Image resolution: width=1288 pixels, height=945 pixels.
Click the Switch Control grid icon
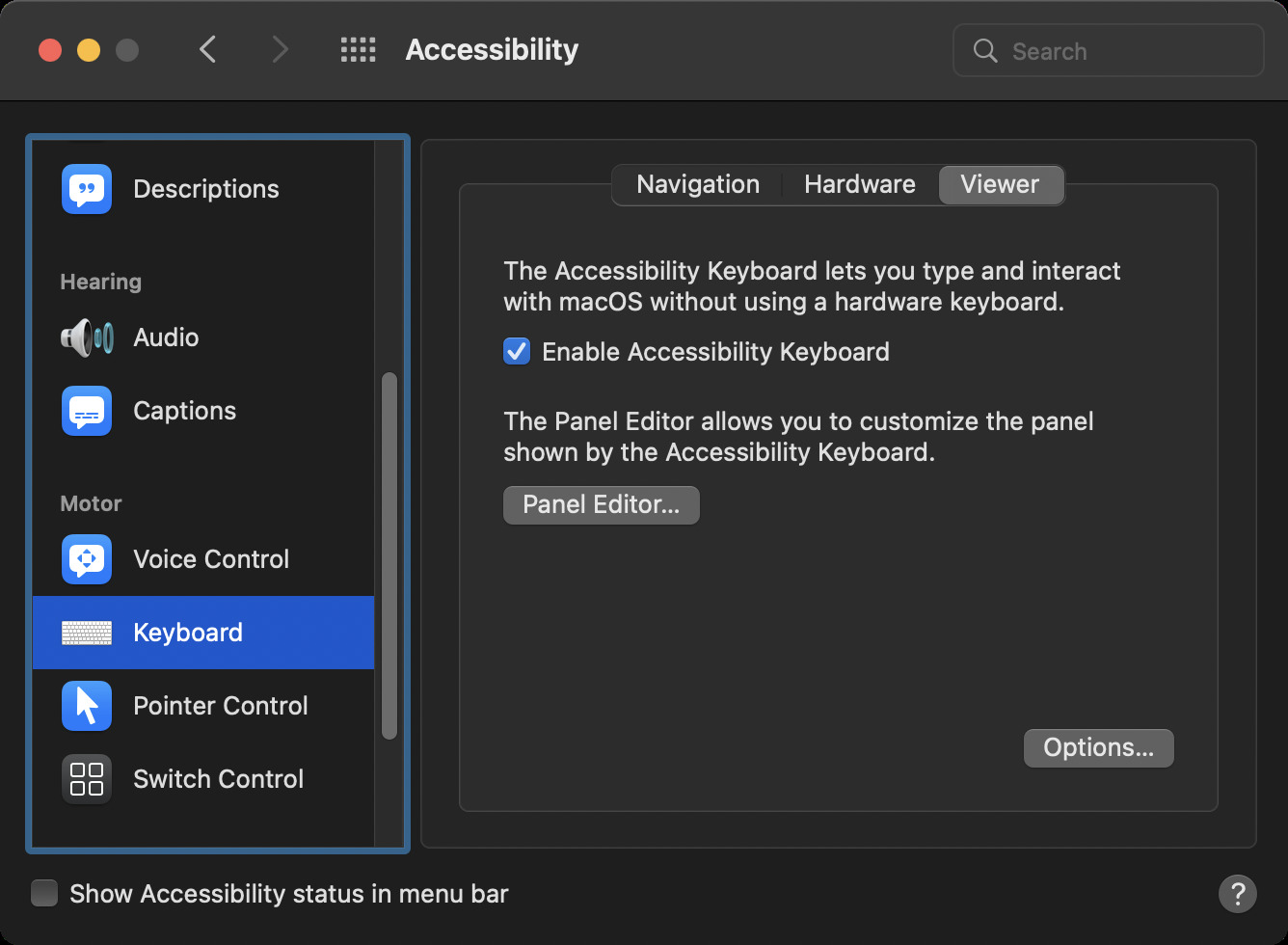pos(87,779)
